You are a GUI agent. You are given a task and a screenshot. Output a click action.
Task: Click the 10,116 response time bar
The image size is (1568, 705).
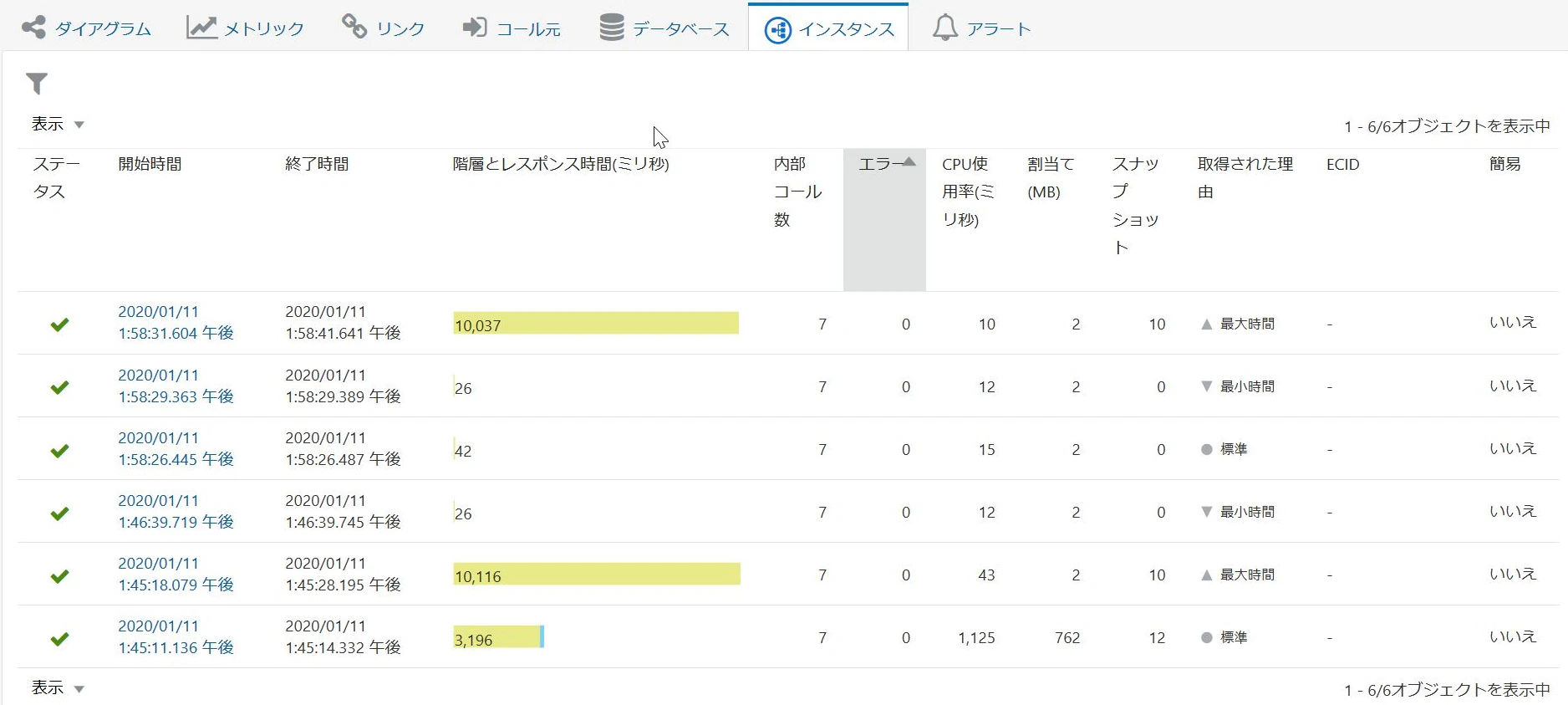(x=597, y=575)
